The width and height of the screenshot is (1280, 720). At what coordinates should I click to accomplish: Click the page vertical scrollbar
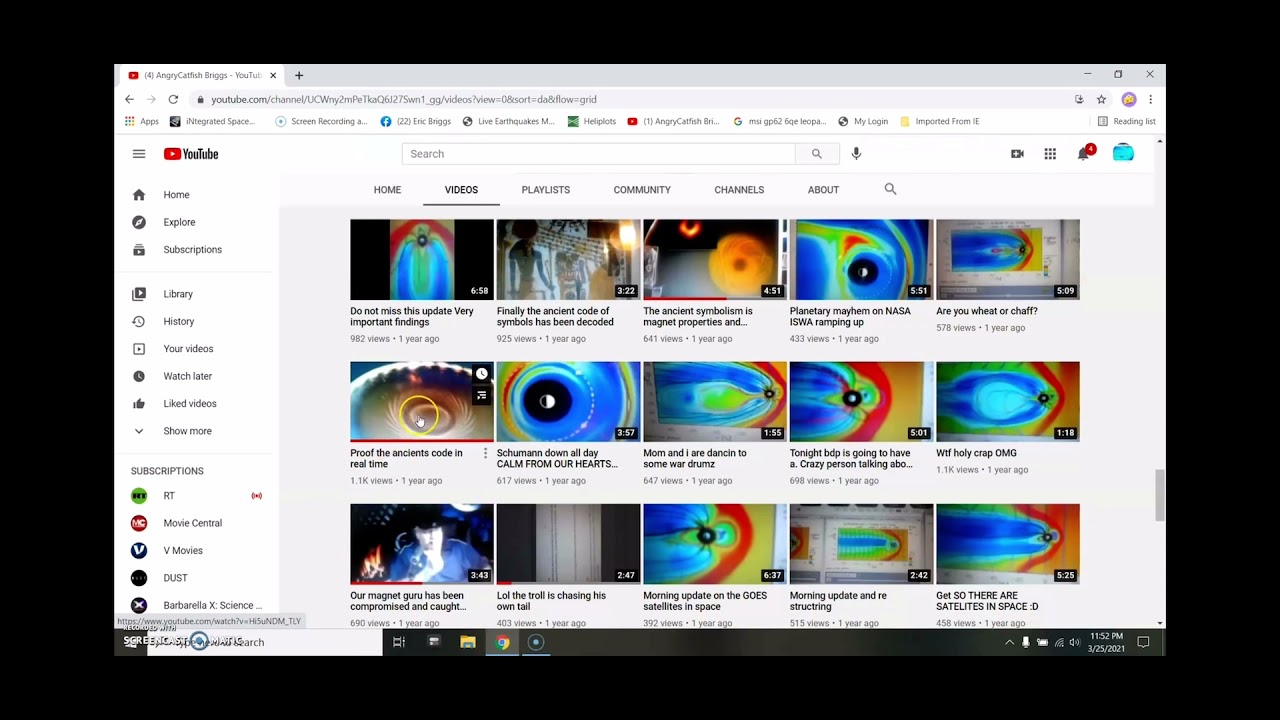coord(1160,494)
